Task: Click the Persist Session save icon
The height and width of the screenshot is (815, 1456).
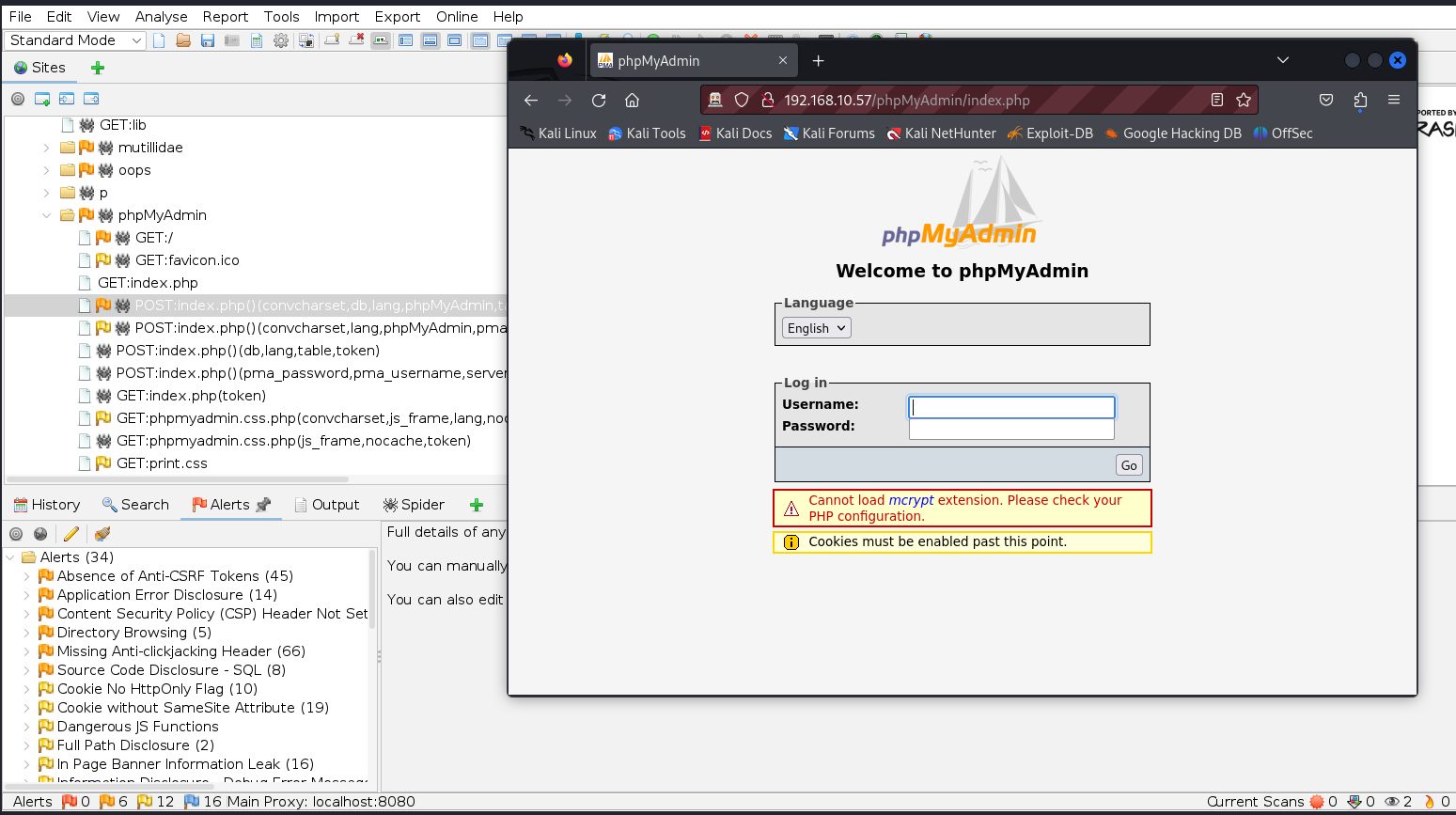Action: click(208, 40)
